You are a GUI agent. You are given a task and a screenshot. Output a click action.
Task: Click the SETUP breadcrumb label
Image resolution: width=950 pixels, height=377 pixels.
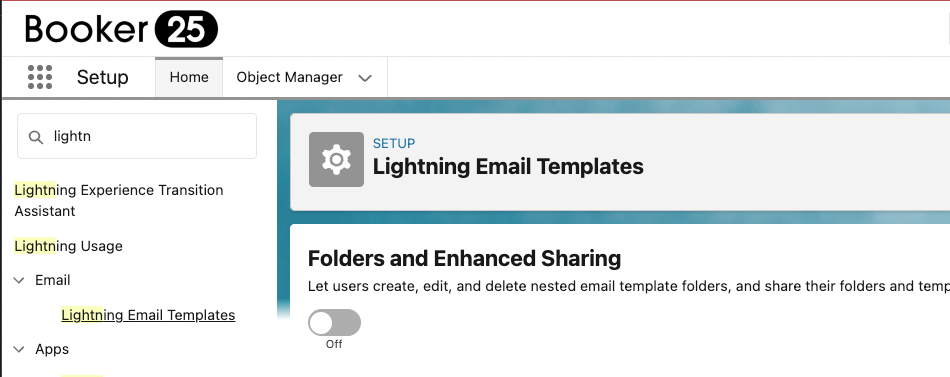[394, 144]
